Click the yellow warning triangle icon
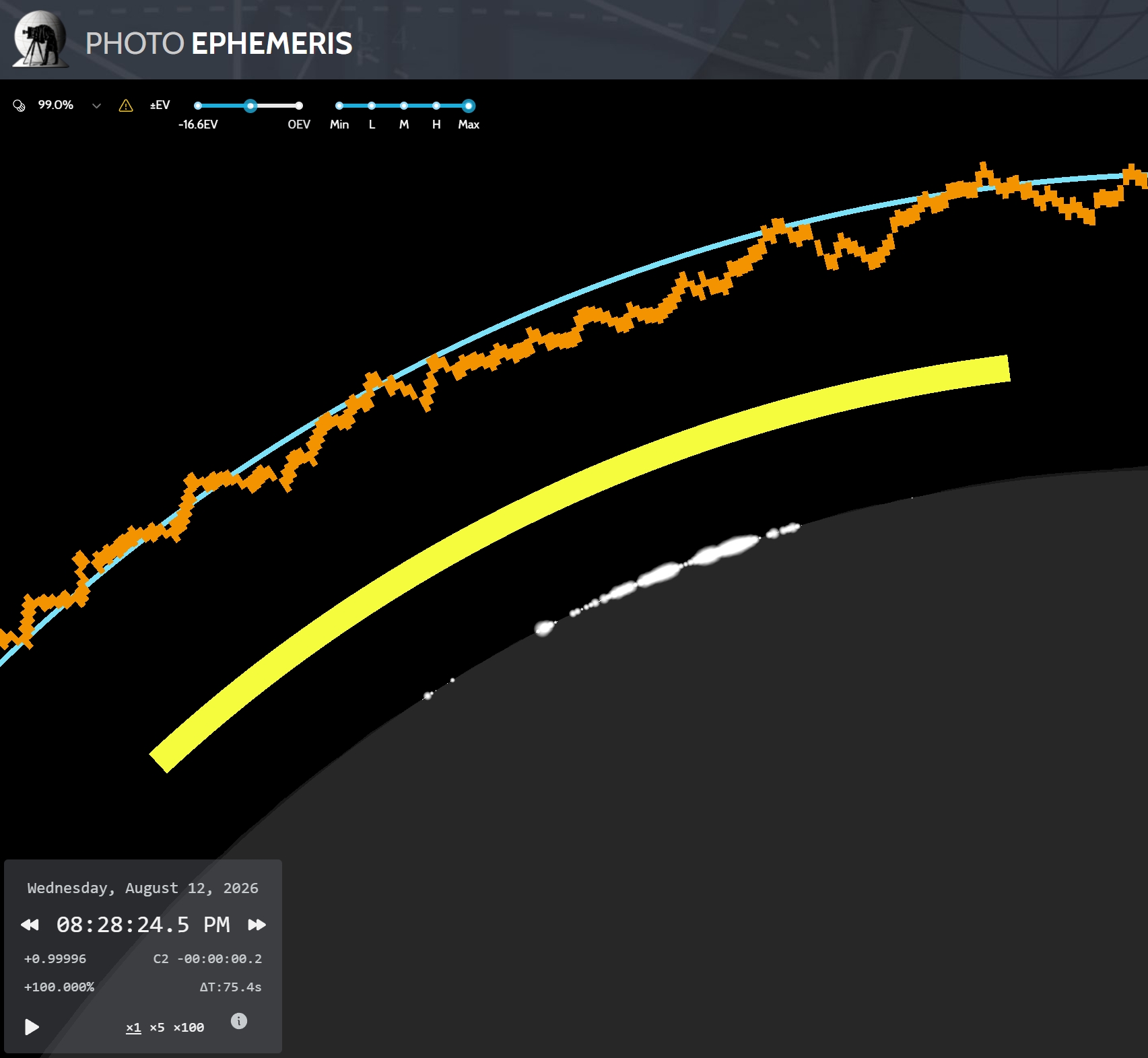This screenshot has height=1058, width=1148. (x=125, y=106)
